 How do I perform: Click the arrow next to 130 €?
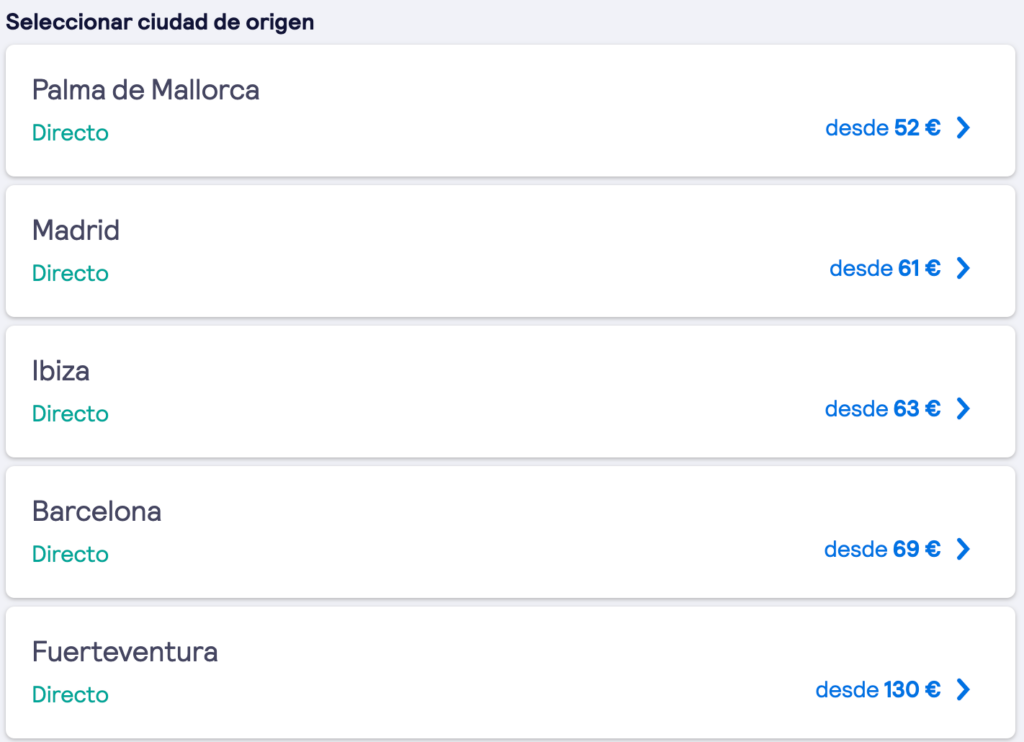(x=963, y=689)
